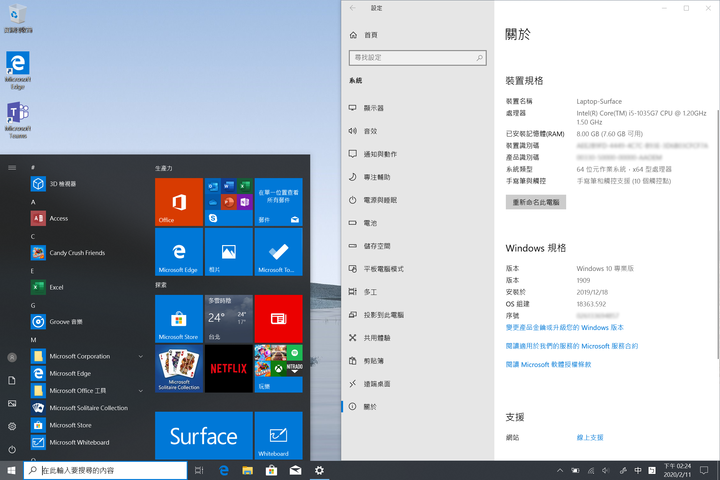The image size is (720, 480).
Task: Select the About page in Settings
Action: [418, 407]
